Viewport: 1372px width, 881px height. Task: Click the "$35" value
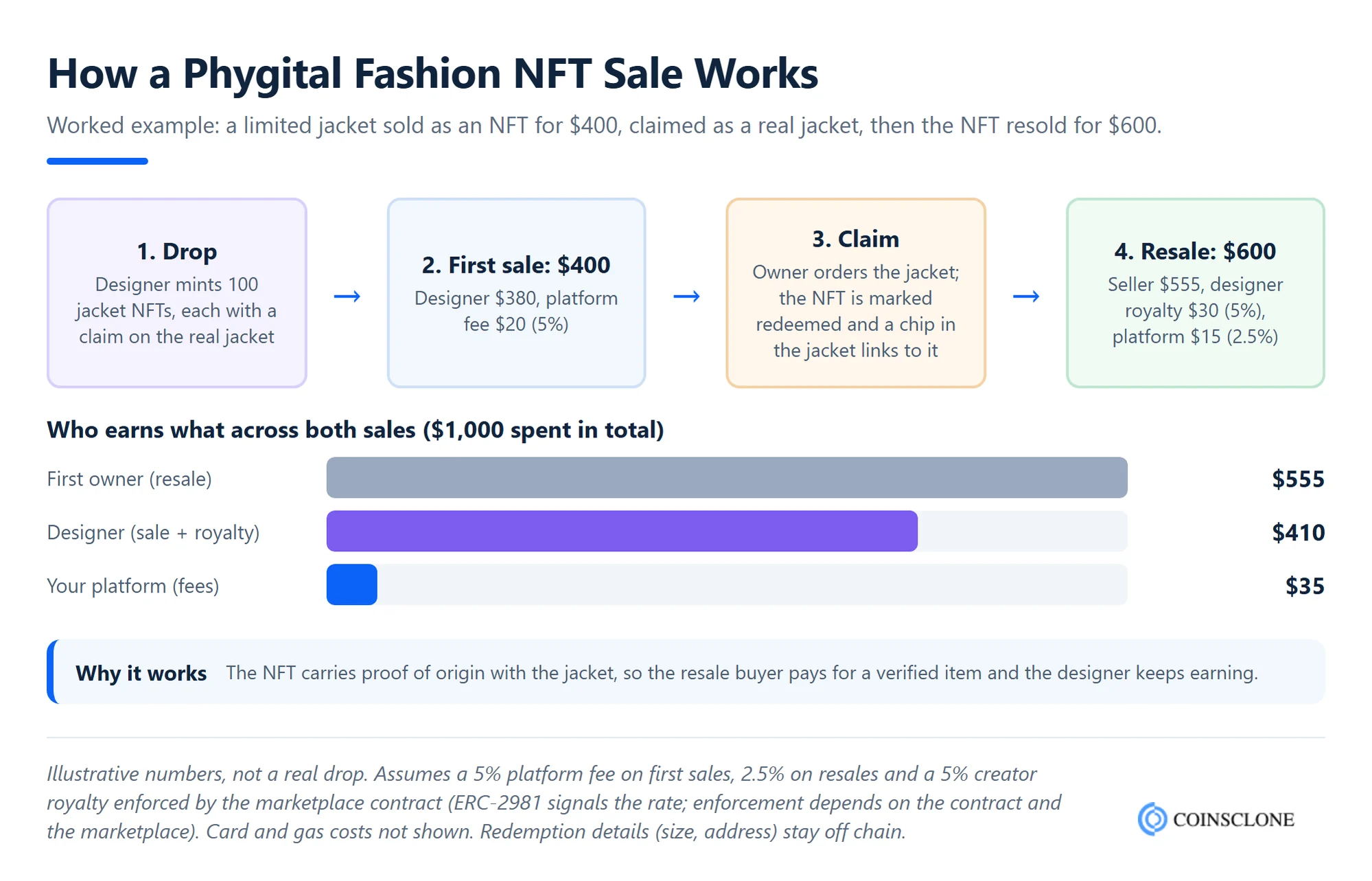pyautogui.click(x=1305, y=586)
